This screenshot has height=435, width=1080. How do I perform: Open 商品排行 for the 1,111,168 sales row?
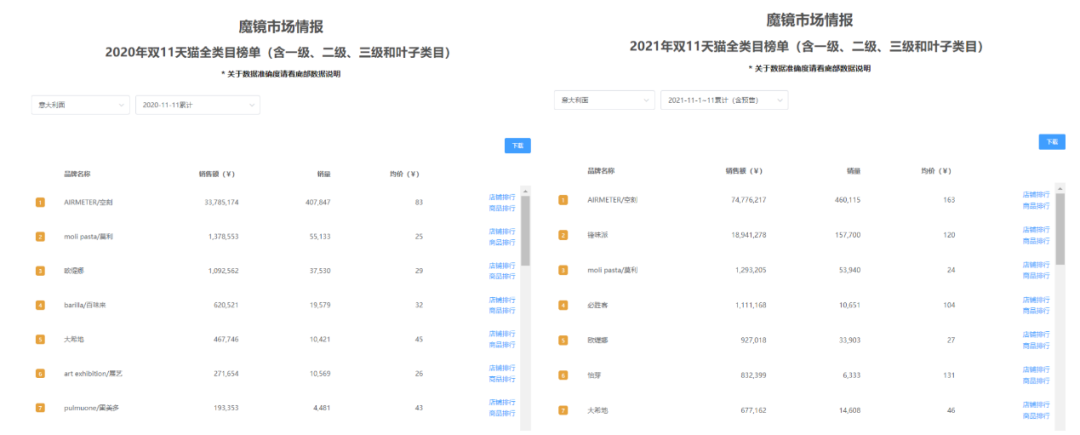[x=1036, y=311]
